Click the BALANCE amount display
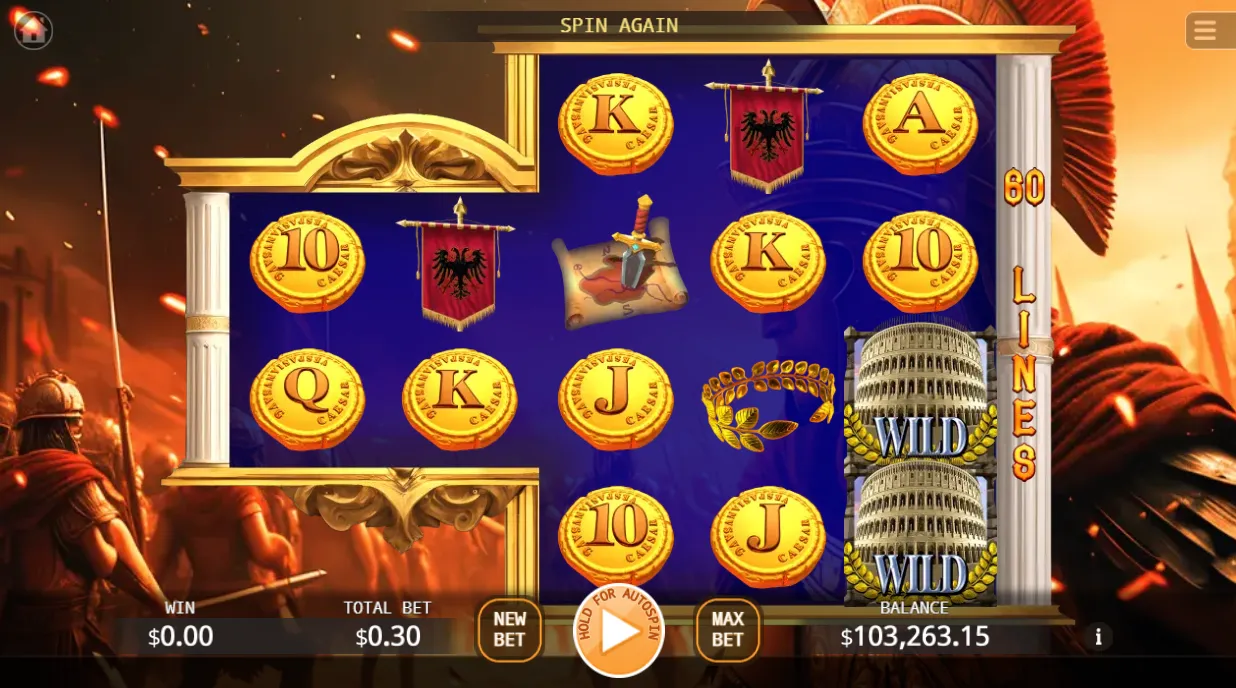Image resolution: width=1236 pixels, height=688 pixels. point(915,636)
